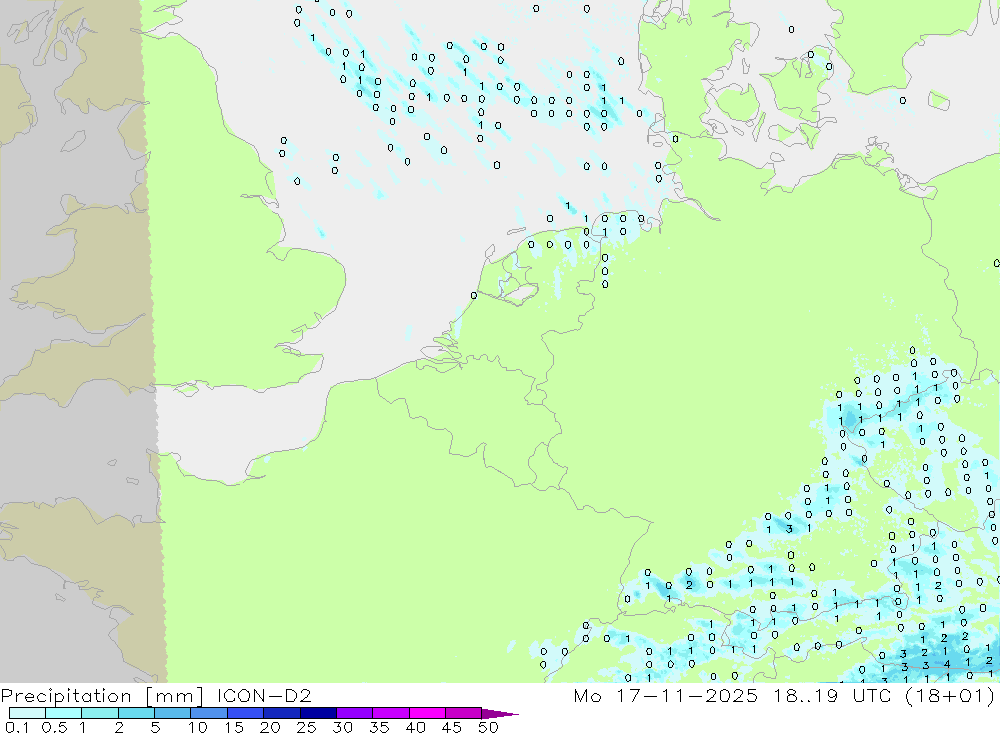Select the 40–45 mm magenta legend segment
The height and width of the screenshot is (733, 1000).
[427, 713]
